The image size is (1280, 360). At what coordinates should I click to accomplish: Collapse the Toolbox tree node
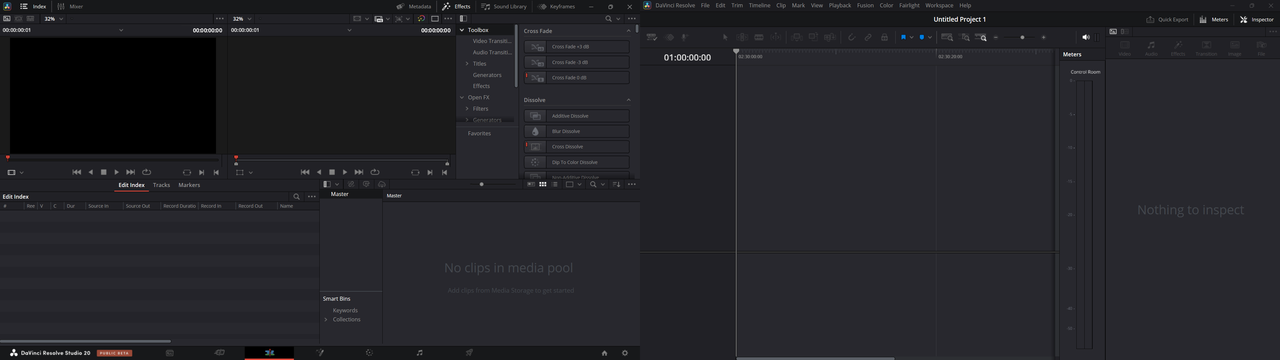461,30
